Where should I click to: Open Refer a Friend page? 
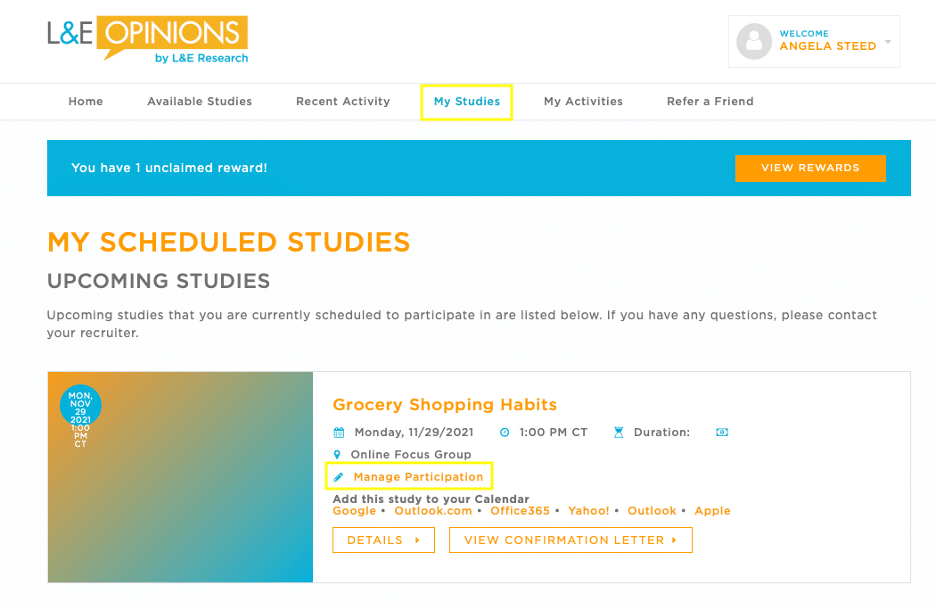[x=710, y=102]
